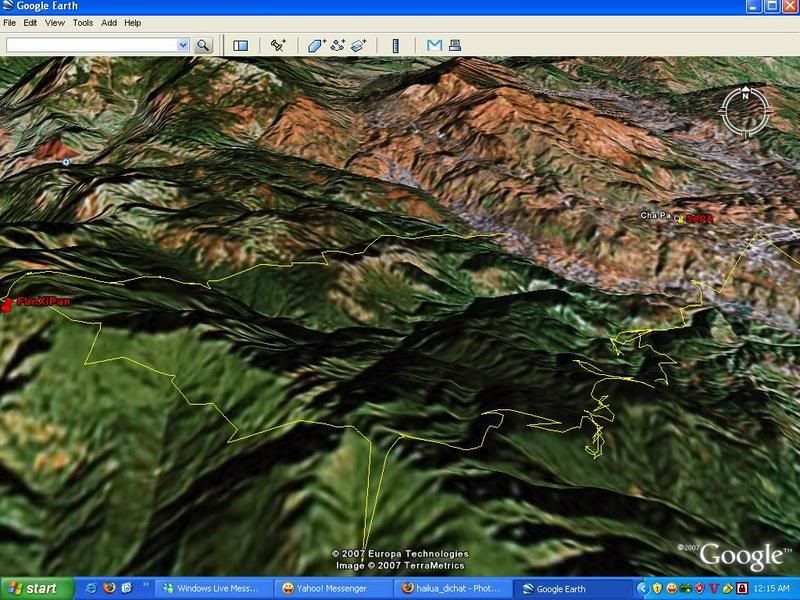Click the email icon in toolbar
This screenshot has height=600, width=800.
(x=434, y=45)
